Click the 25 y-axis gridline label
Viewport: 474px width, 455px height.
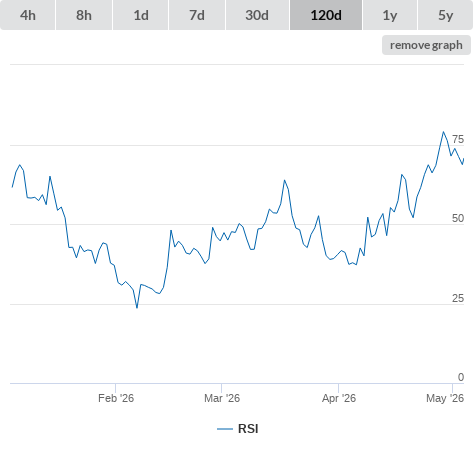[458, 298]
